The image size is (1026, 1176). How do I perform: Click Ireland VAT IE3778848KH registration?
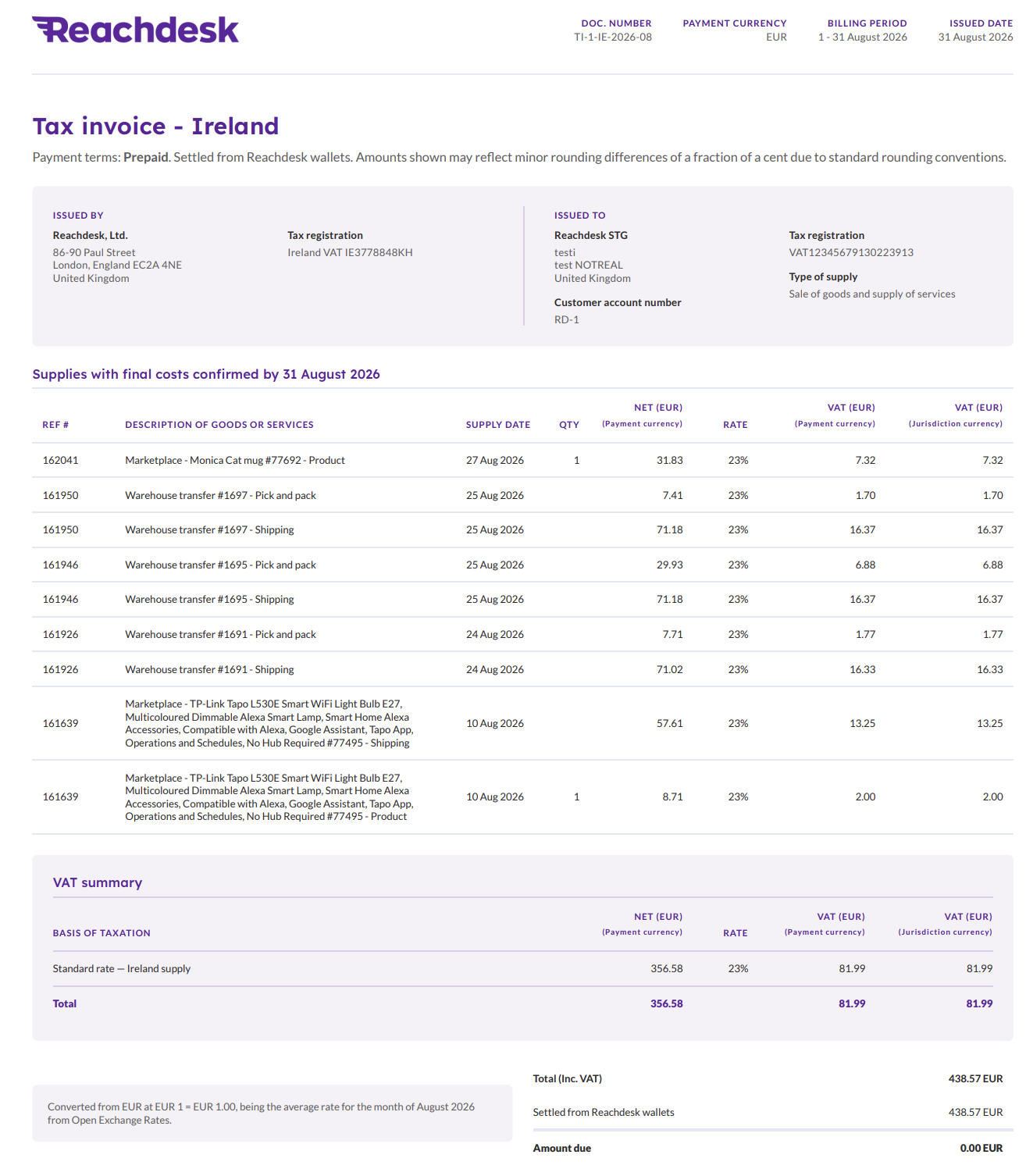click(350, 252)
